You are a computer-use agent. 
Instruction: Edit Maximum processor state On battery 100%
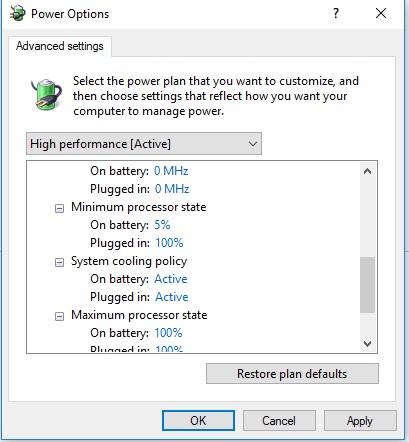168,333
